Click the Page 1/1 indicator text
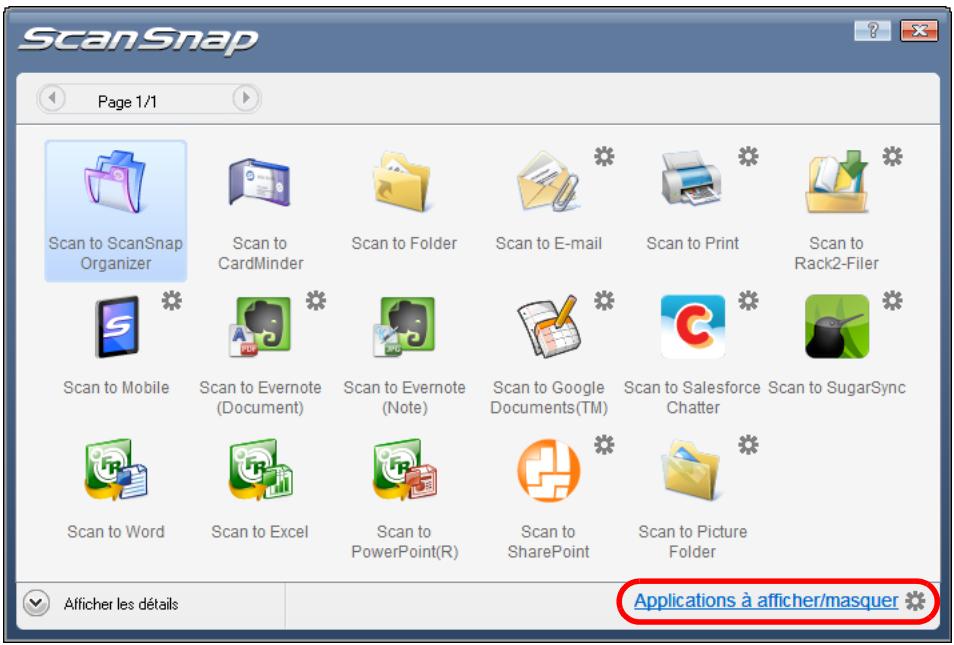Image resolution: width=954 pixels, height=645 pixels. tap(127, 102)
